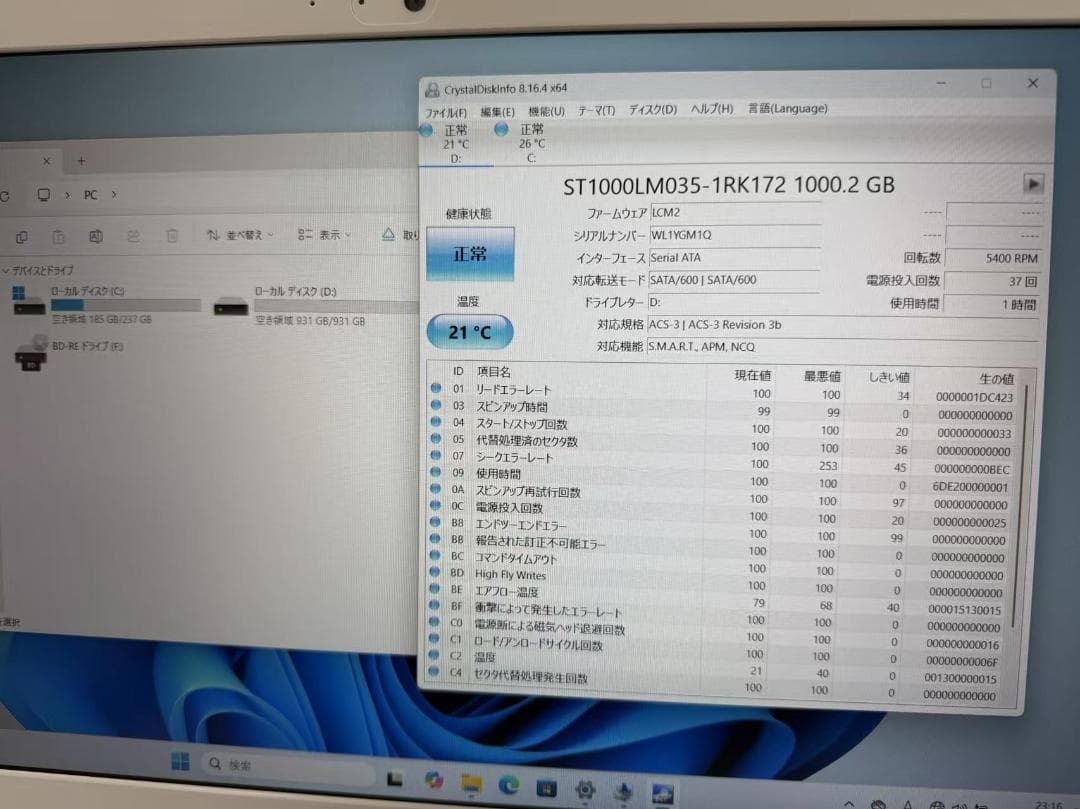Open the ディスク(D) menu in CrystalDiskInfo

click(650, 109)
